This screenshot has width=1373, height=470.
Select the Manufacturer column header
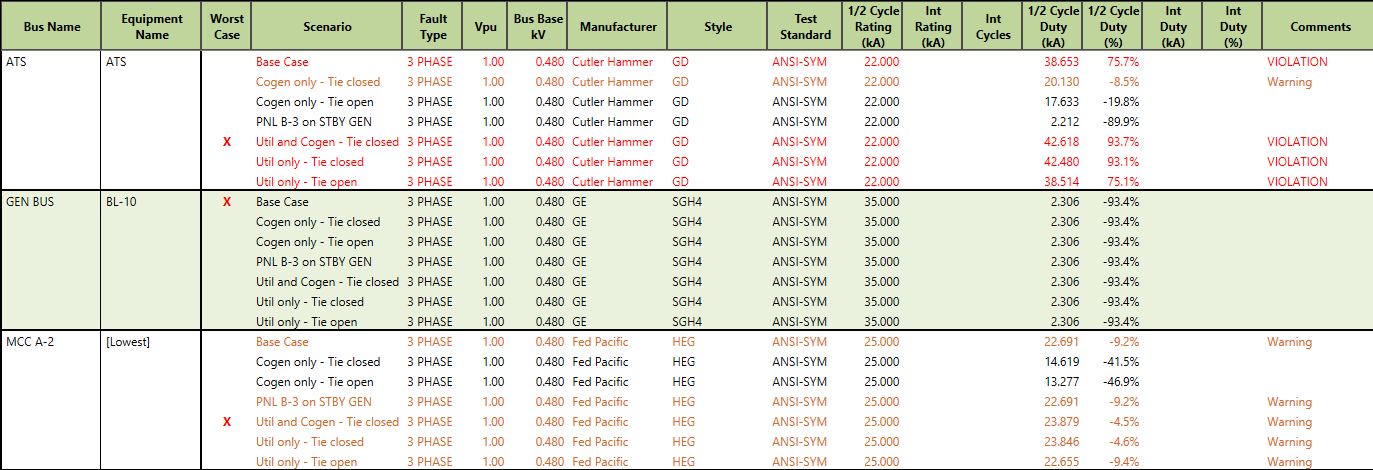[x=618, y=27]
